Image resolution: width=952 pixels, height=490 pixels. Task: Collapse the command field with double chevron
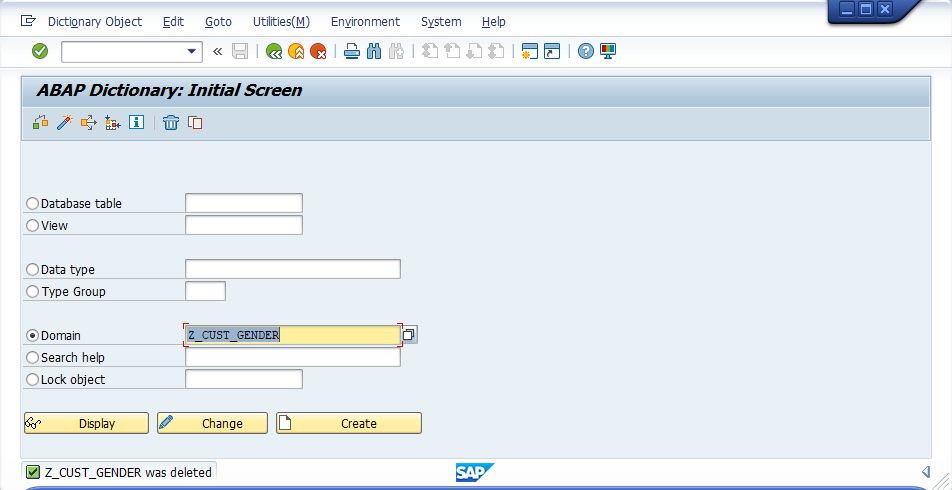coord(217,52)
